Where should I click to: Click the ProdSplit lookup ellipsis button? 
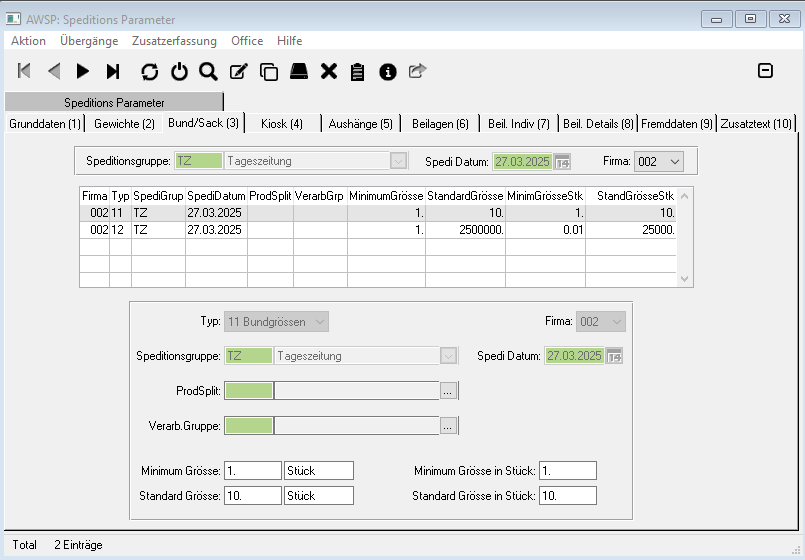448,391
